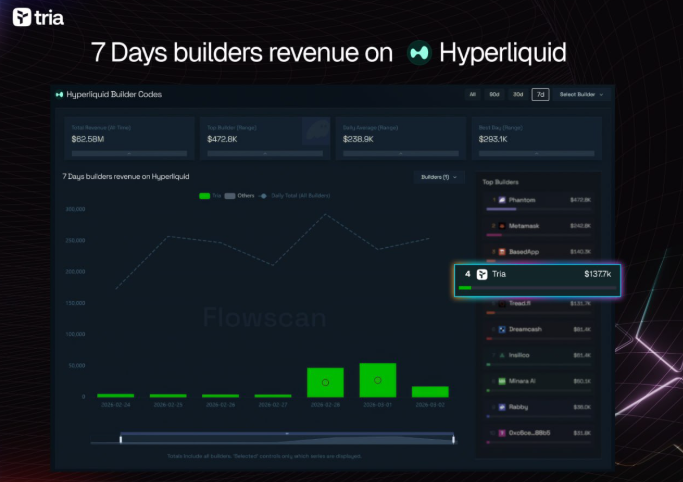This screenshot has width=683, height=482.
Task: Click the left handle of date range slider
Action: click(x=121, y=438)
